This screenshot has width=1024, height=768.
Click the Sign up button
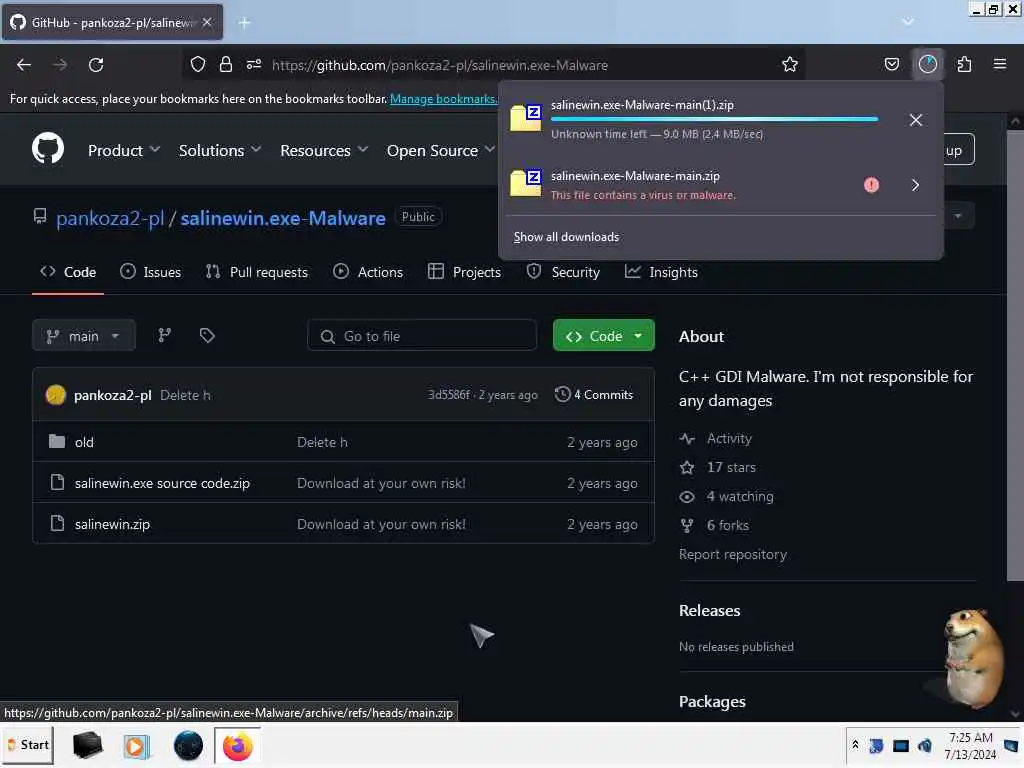point(959,150)
